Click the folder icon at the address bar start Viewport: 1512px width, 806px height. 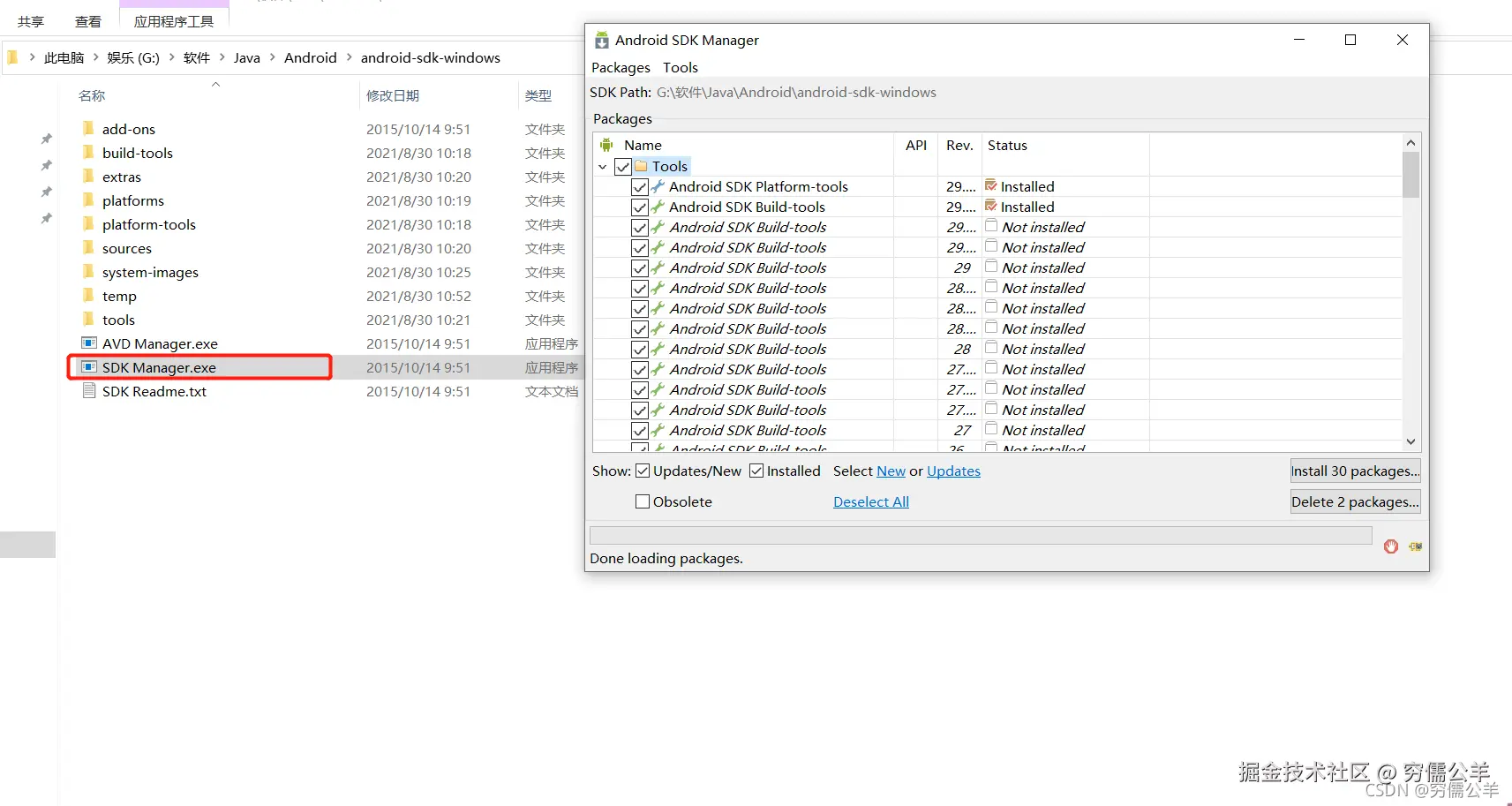click(13, 57)
